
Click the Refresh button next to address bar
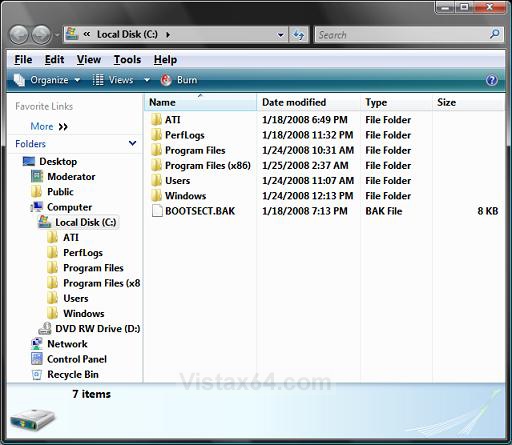click(299, 35)
